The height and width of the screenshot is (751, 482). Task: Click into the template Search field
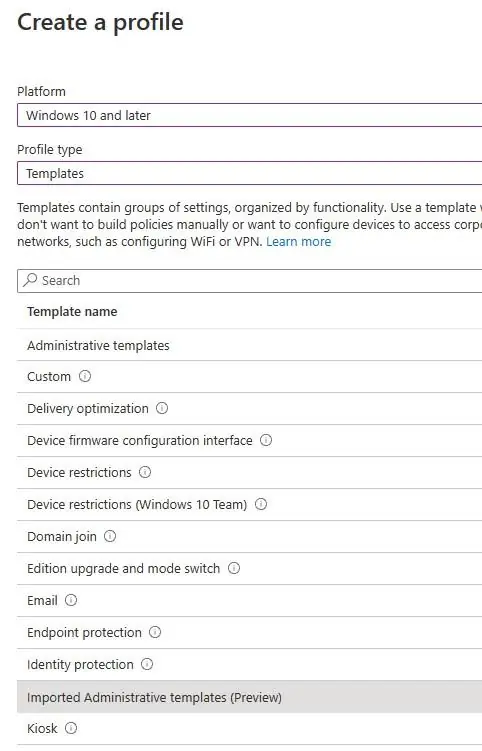(250, 281)
